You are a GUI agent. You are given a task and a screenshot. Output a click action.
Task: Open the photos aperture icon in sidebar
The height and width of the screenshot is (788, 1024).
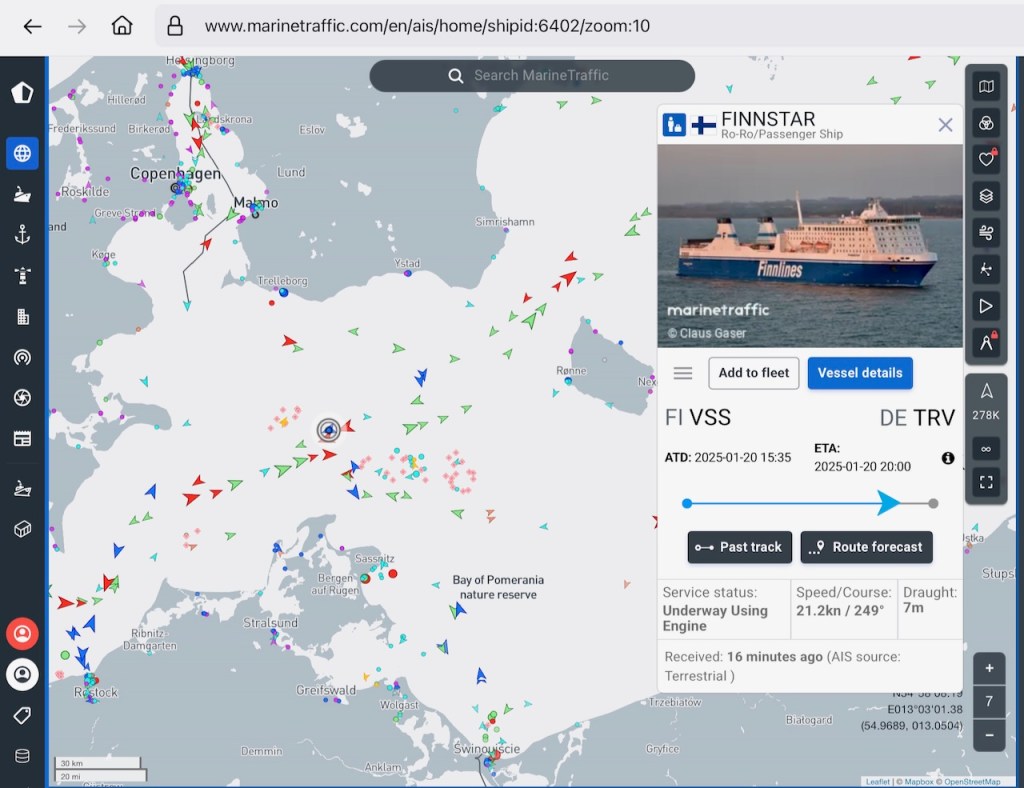coord(22,398)
